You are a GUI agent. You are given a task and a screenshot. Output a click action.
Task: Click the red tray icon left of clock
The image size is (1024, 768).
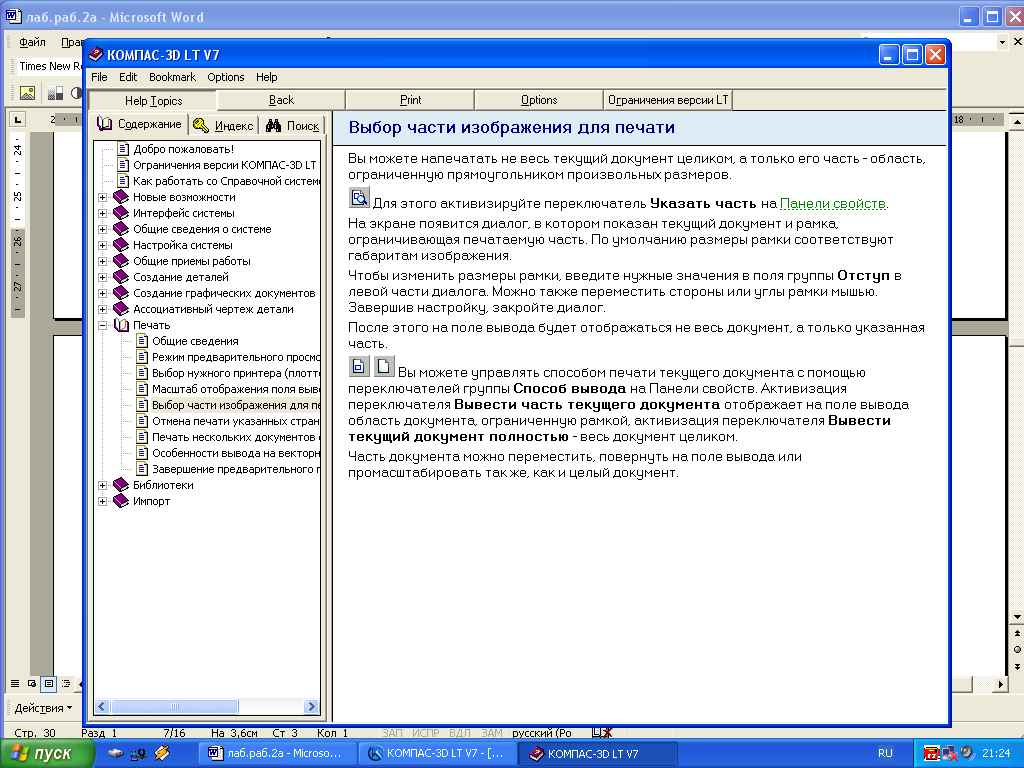coord(932,753)
